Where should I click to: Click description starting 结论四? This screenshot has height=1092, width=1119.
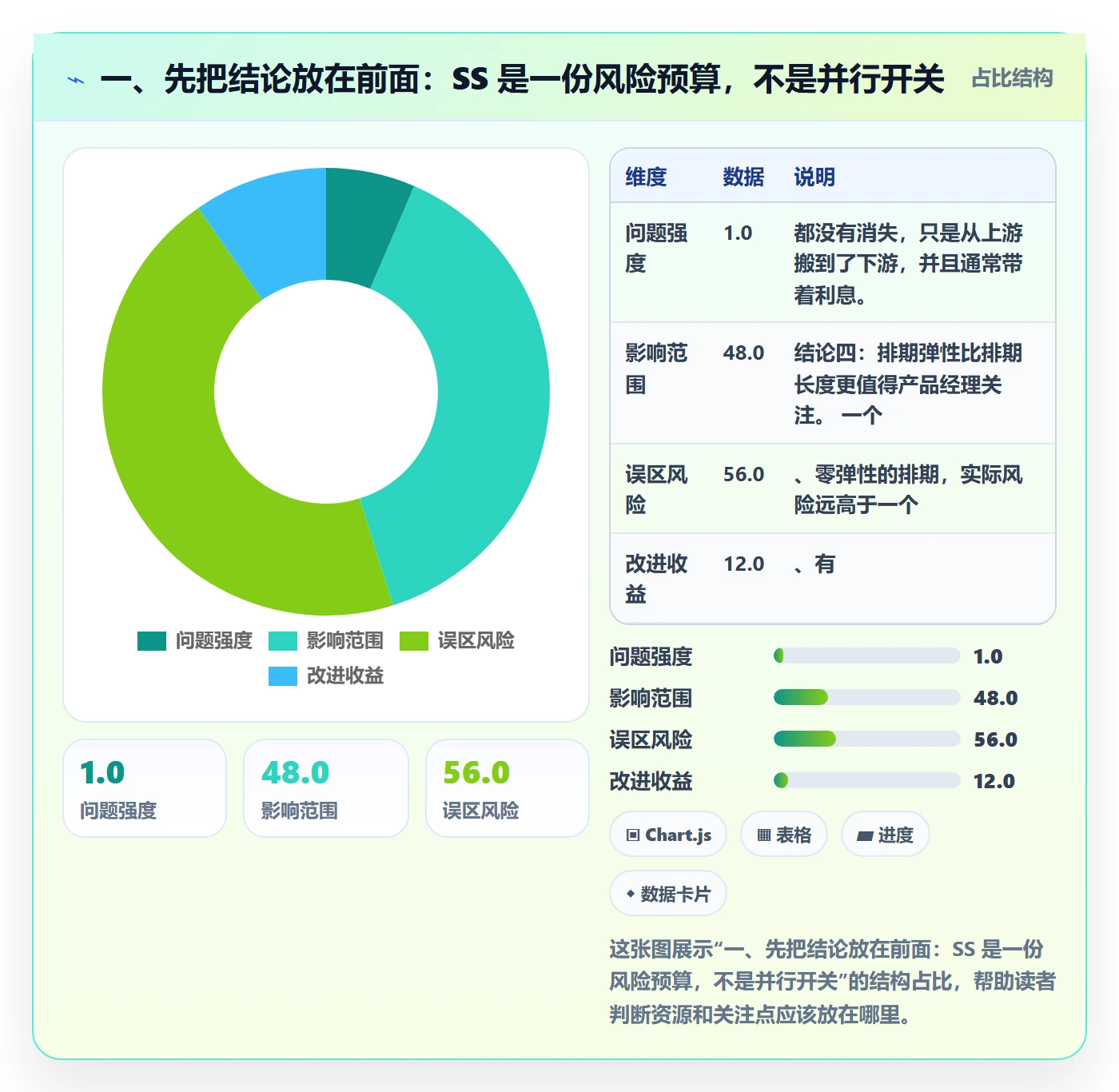908,384
